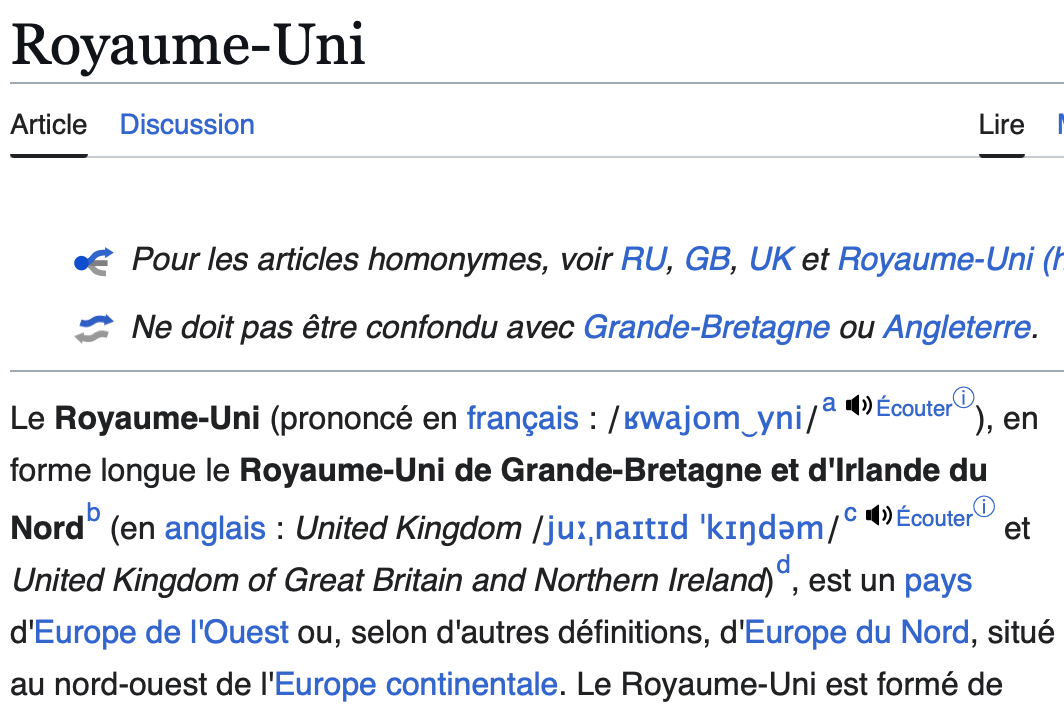Click the confusion swap-arrows icon
This screenshot has height=710, width=1064.
[x=94, y=327]
